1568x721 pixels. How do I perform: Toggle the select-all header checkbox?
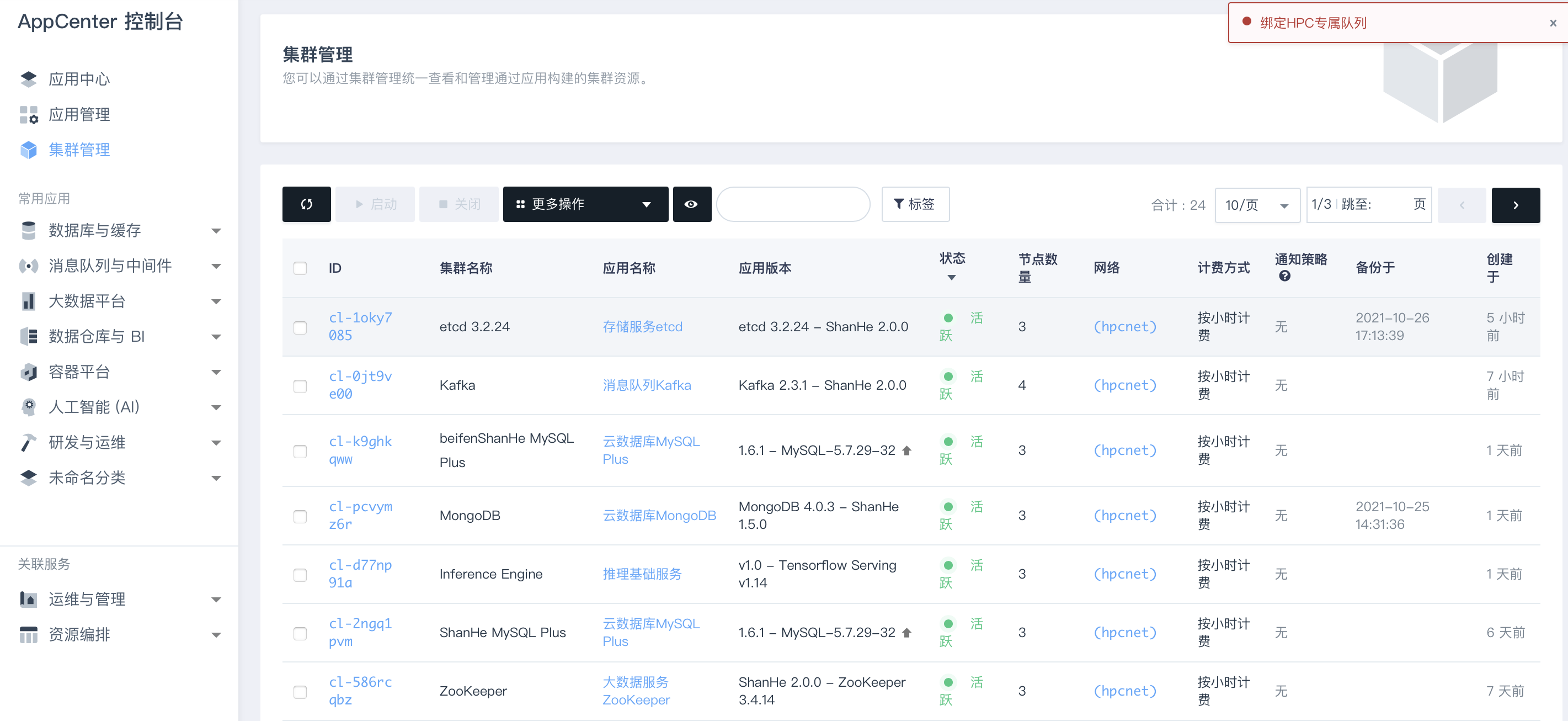(x=300, y=268)
